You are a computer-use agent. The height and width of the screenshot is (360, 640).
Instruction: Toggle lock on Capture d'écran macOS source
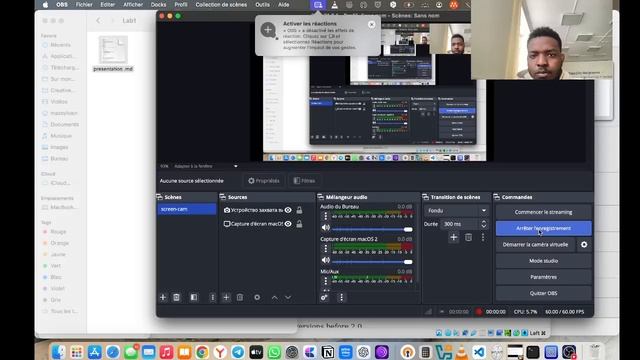point(299,224)
